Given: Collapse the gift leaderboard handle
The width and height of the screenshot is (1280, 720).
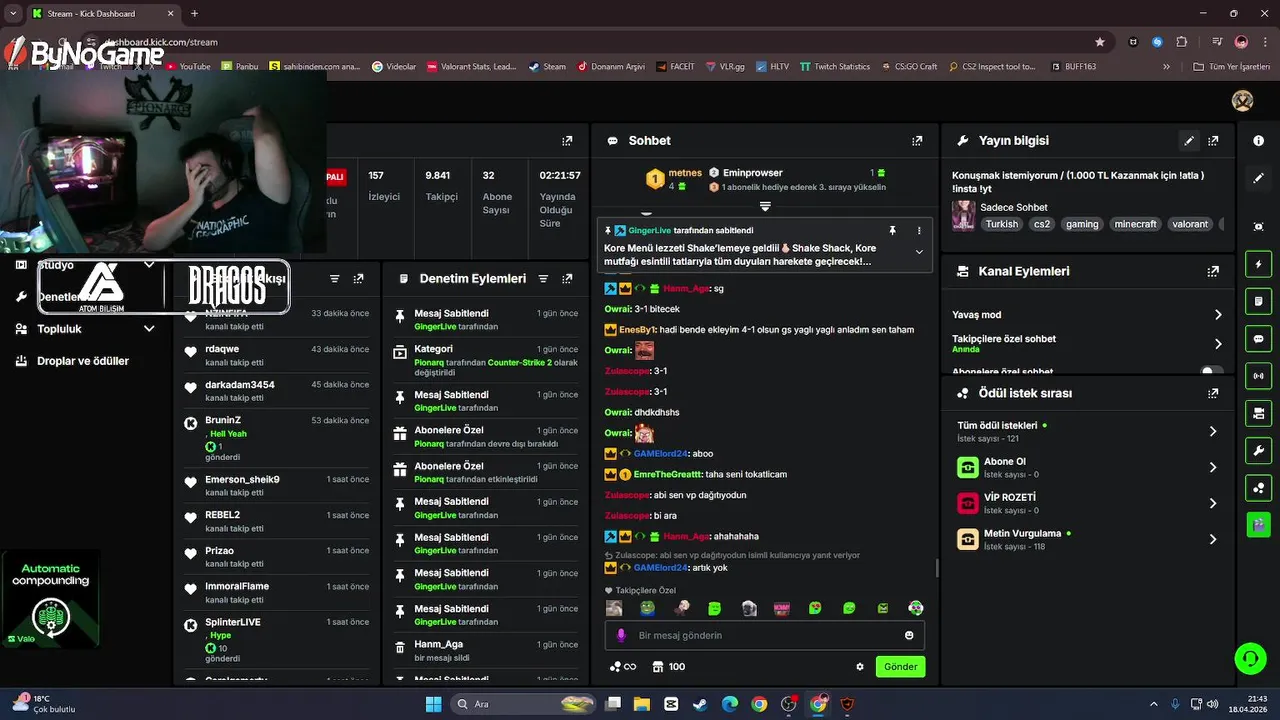Looking at the screenshot, I should (765, 206).
